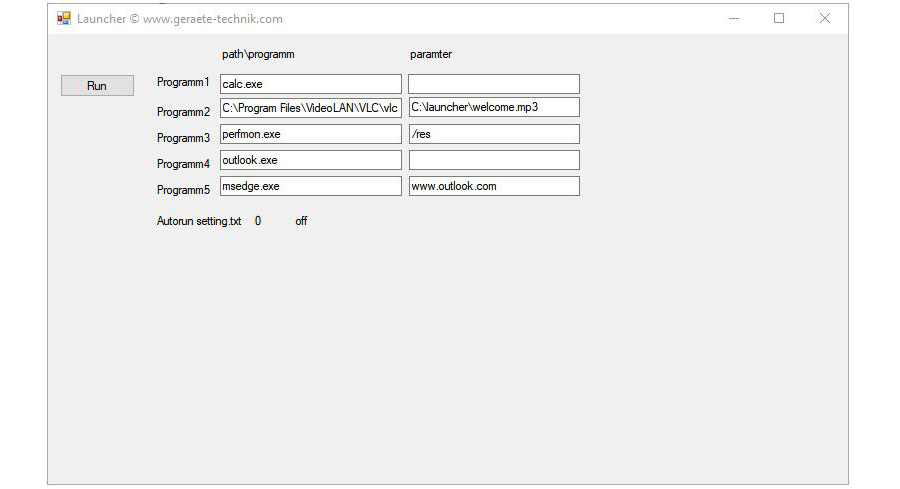Click the calc.exe path field for Programm1
The height and width of the screenshot is (489, 900).
pos(310,84)
